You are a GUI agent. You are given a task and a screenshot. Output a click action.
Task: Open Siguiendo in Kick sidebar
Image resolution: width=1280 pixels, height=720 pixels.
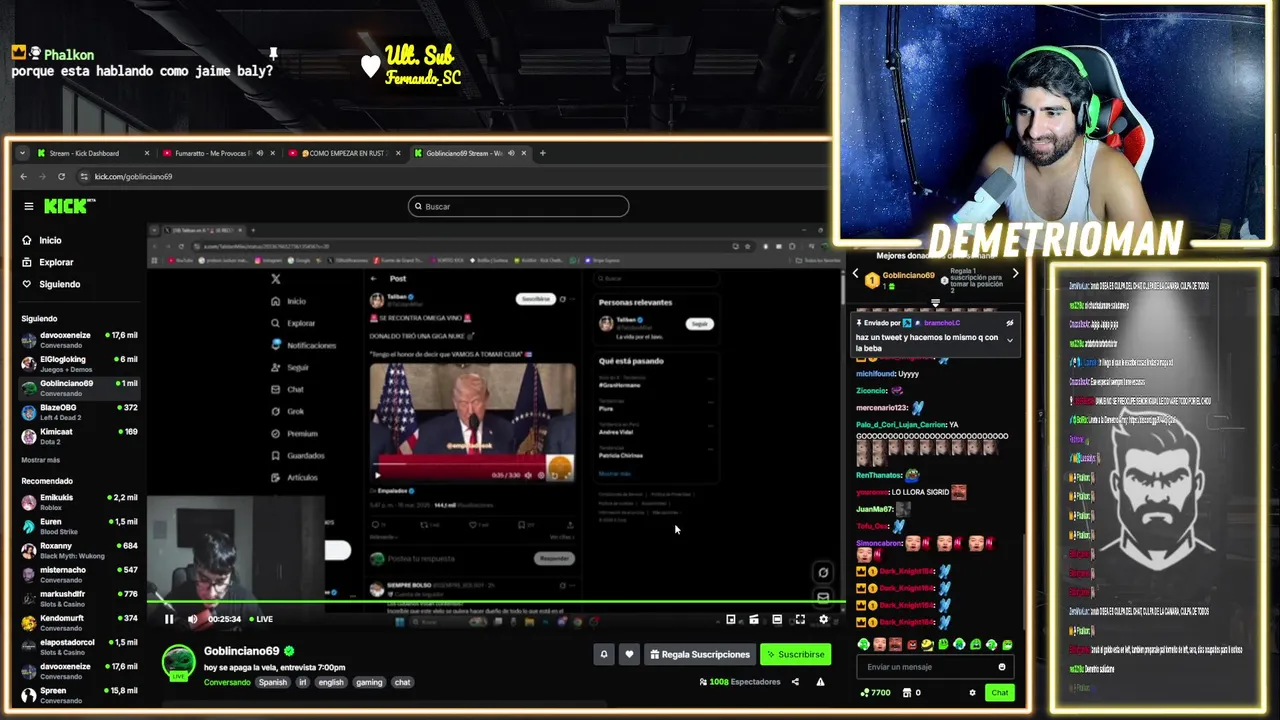50,284
